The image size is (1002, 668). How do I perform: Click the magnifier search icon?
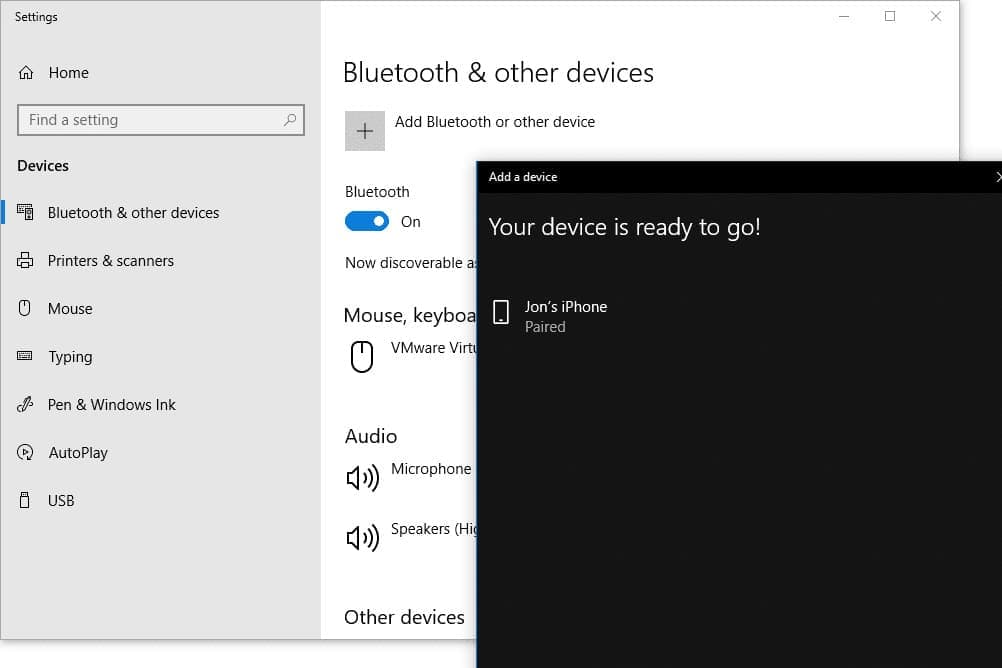pos(289,120)
